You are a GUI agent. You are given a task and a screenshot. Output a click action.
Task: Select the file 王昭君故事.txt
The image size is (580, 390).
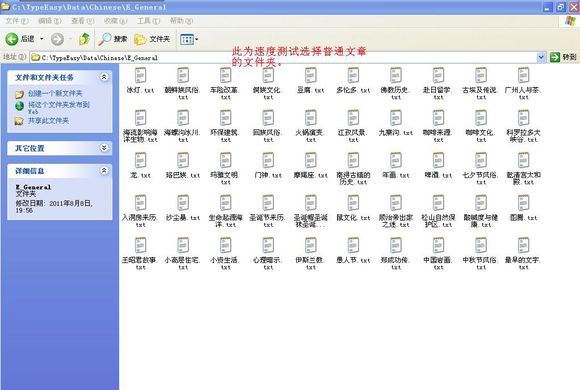140,253
